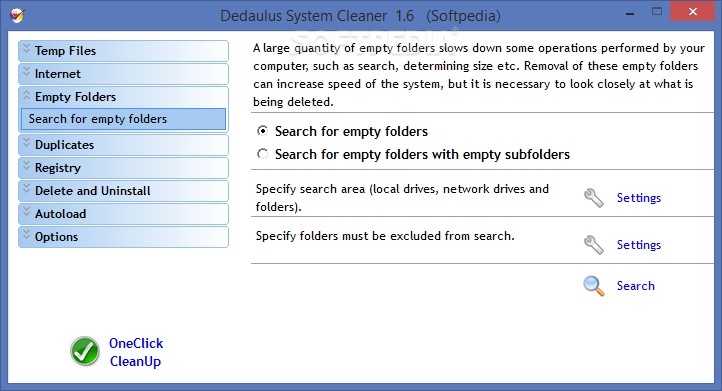Click the Search link
The image size is (722, 391).
coord(635,286)
